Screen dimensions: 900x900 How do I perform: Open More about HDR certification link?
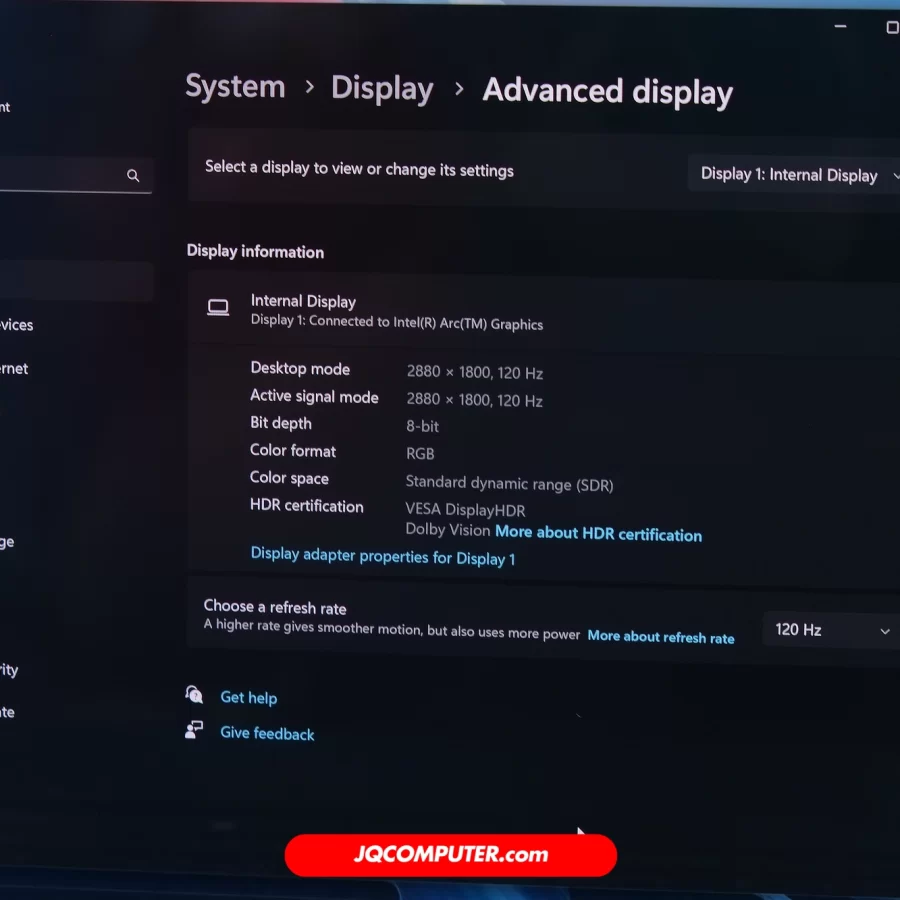pyautogui.click(x=598, y=534)
